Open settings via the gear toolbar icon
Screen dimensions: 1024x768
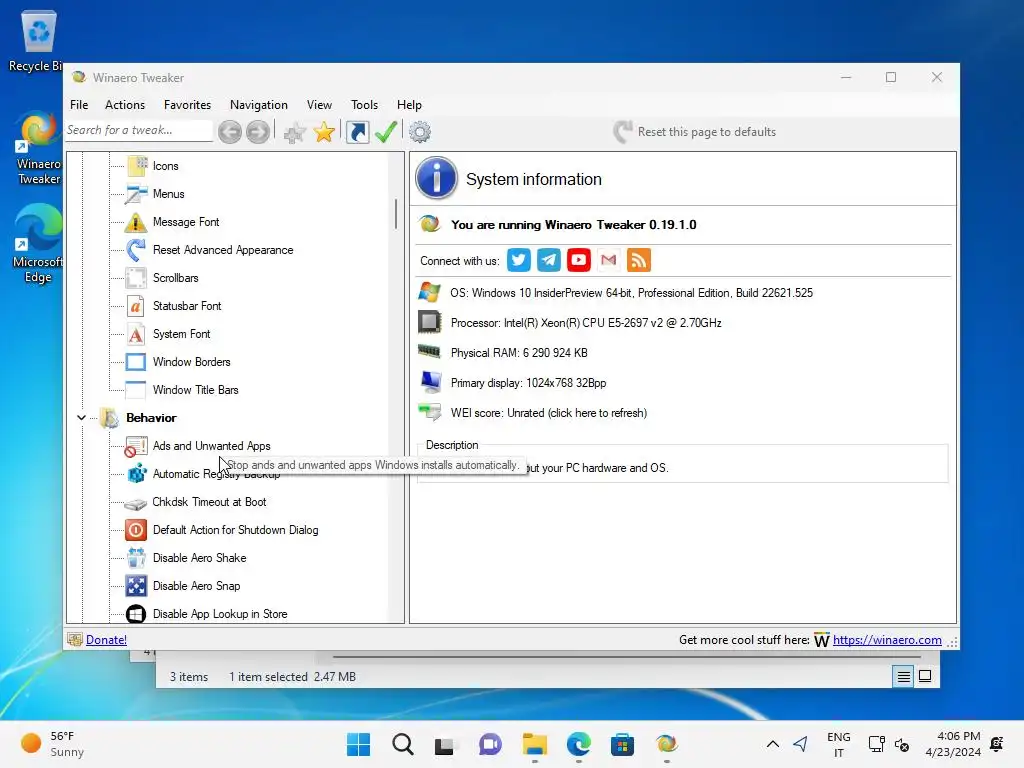(420, 132)
